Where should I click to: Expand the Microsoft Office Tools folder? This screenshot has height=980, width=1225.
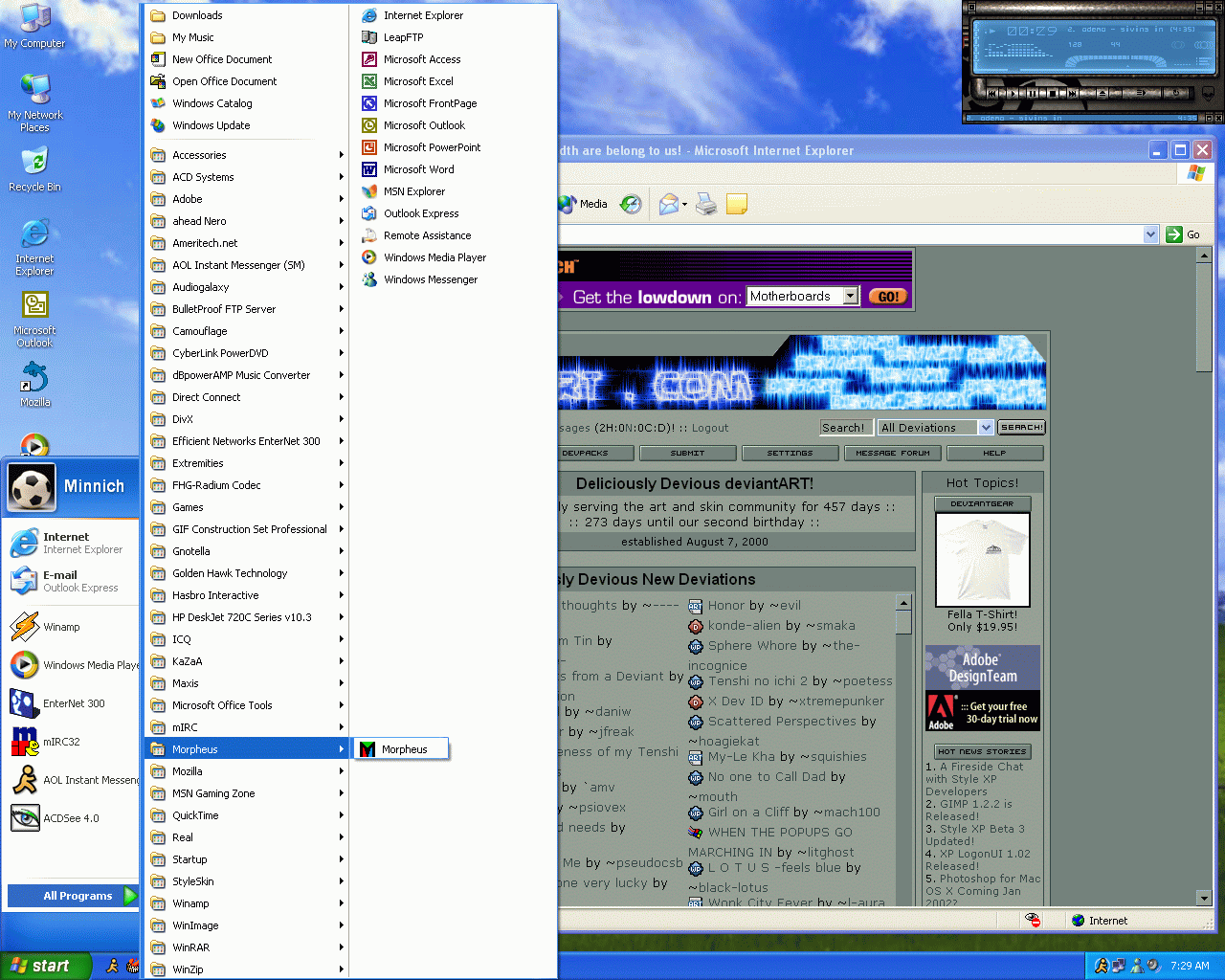pos(246,705)
